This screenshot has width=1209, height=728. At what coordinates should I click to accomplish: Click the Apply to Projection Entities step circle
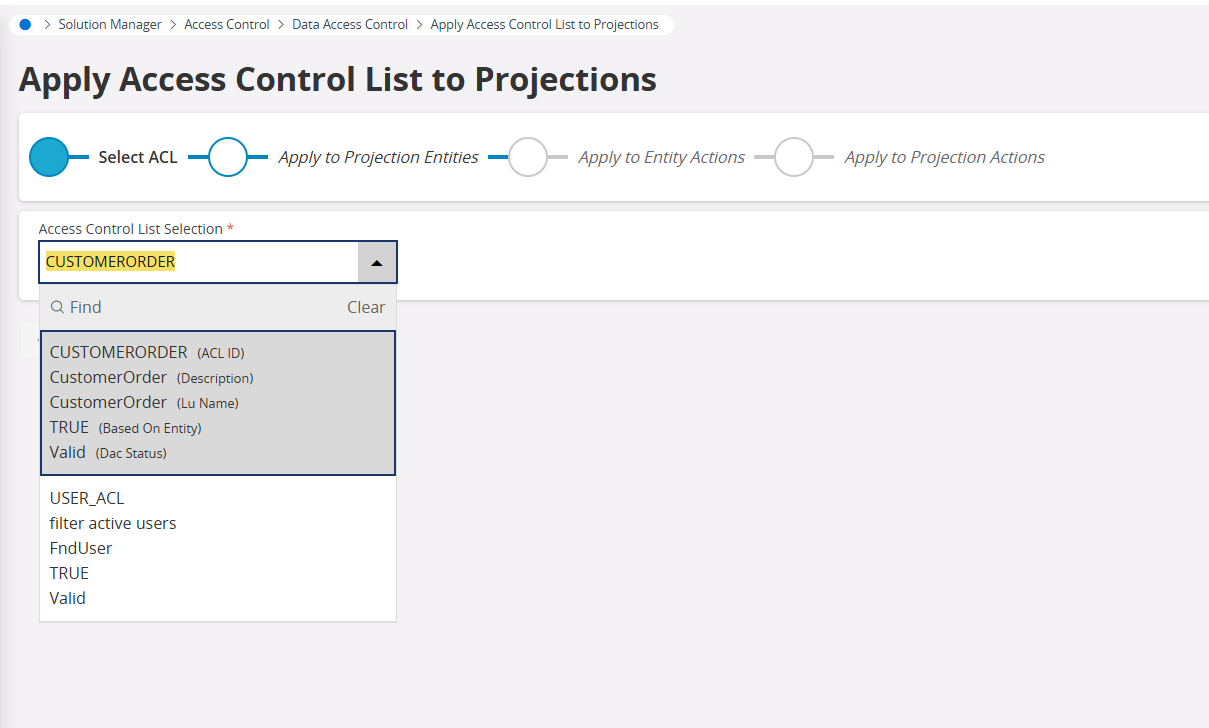coord(228,157)
